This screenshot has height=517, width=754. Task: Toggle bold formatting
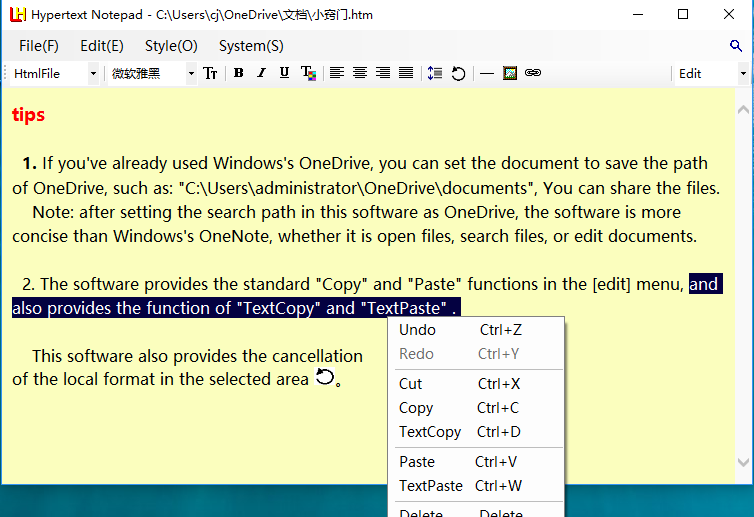pos(239,73)
